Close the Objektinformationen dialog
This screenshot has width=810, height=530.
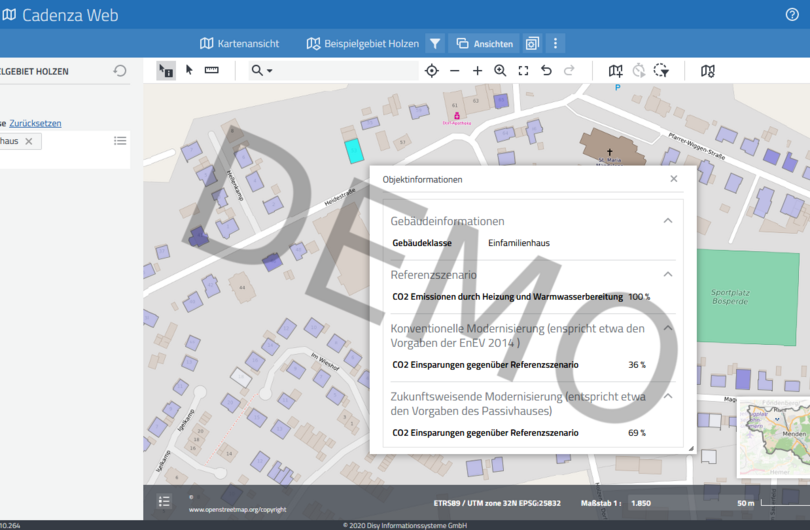(x=674, y=179)
